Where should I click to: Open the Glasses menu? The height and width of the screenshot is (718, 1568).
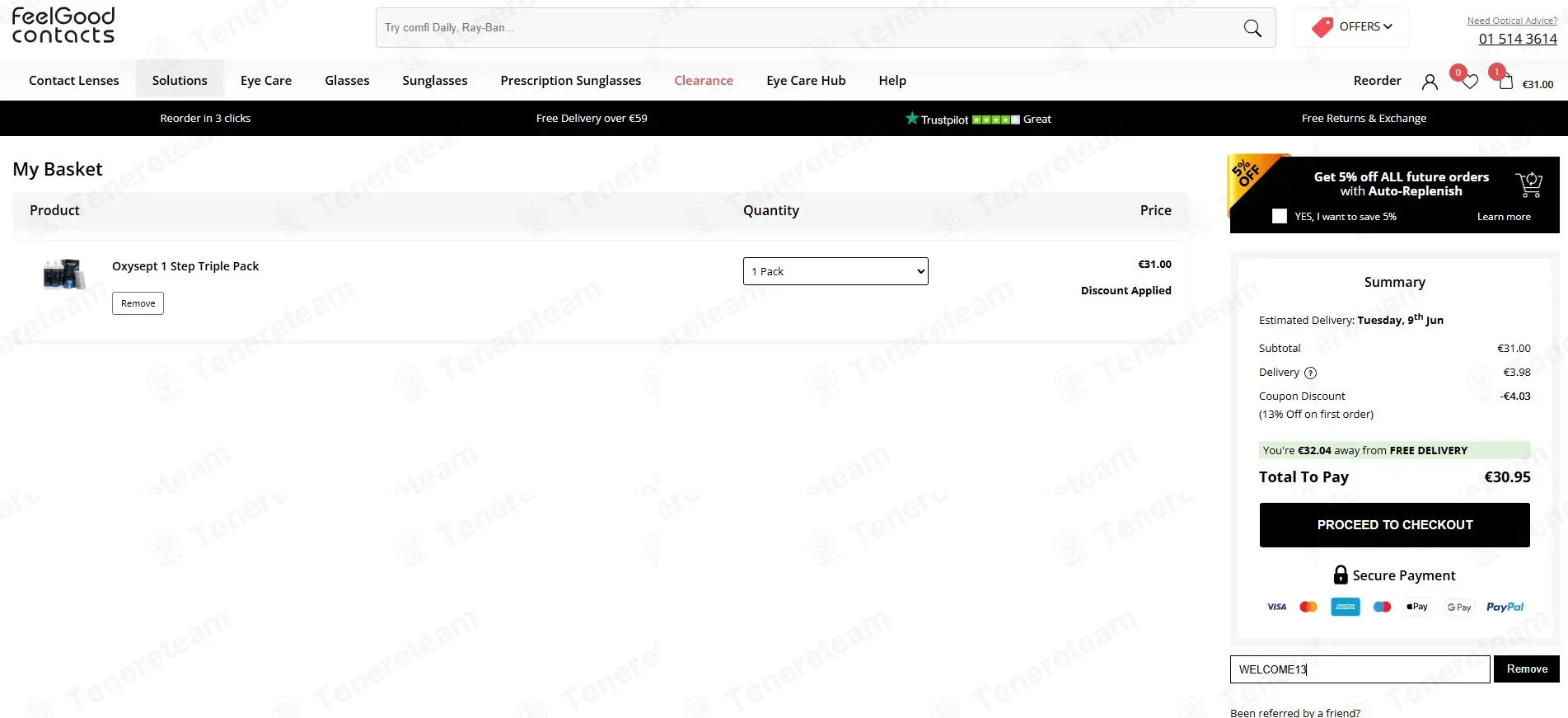[x=347, y=80]
